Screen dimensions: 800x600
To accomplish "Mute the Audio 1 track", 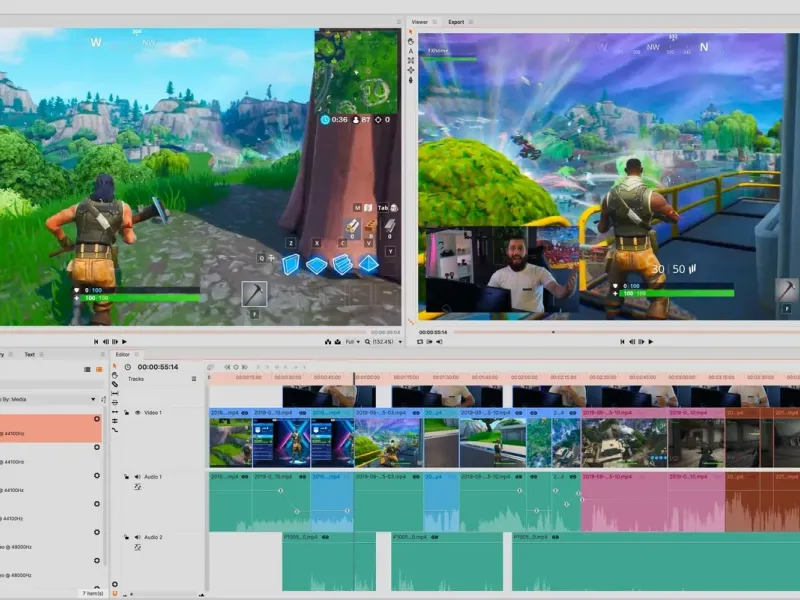I will click(137, 477).
